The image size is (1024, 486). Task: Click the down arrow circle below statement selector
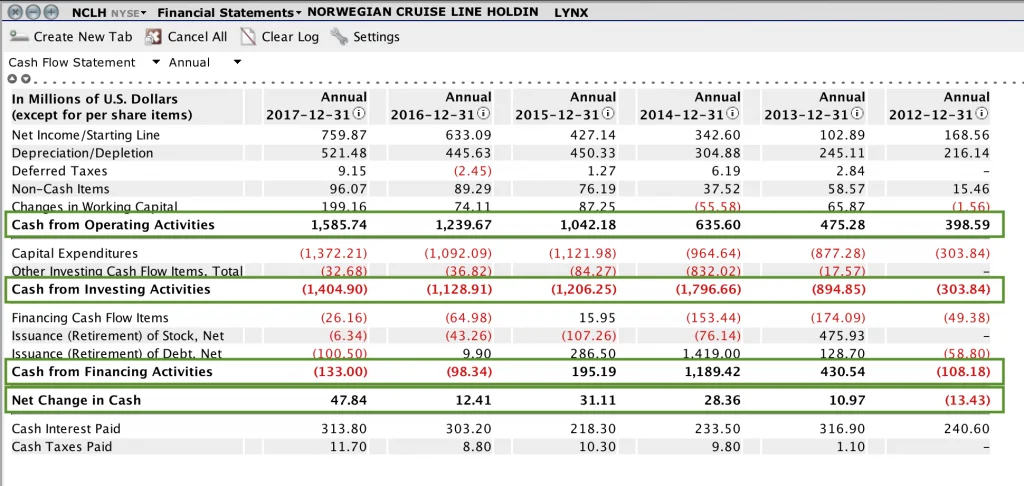point(25,79)
